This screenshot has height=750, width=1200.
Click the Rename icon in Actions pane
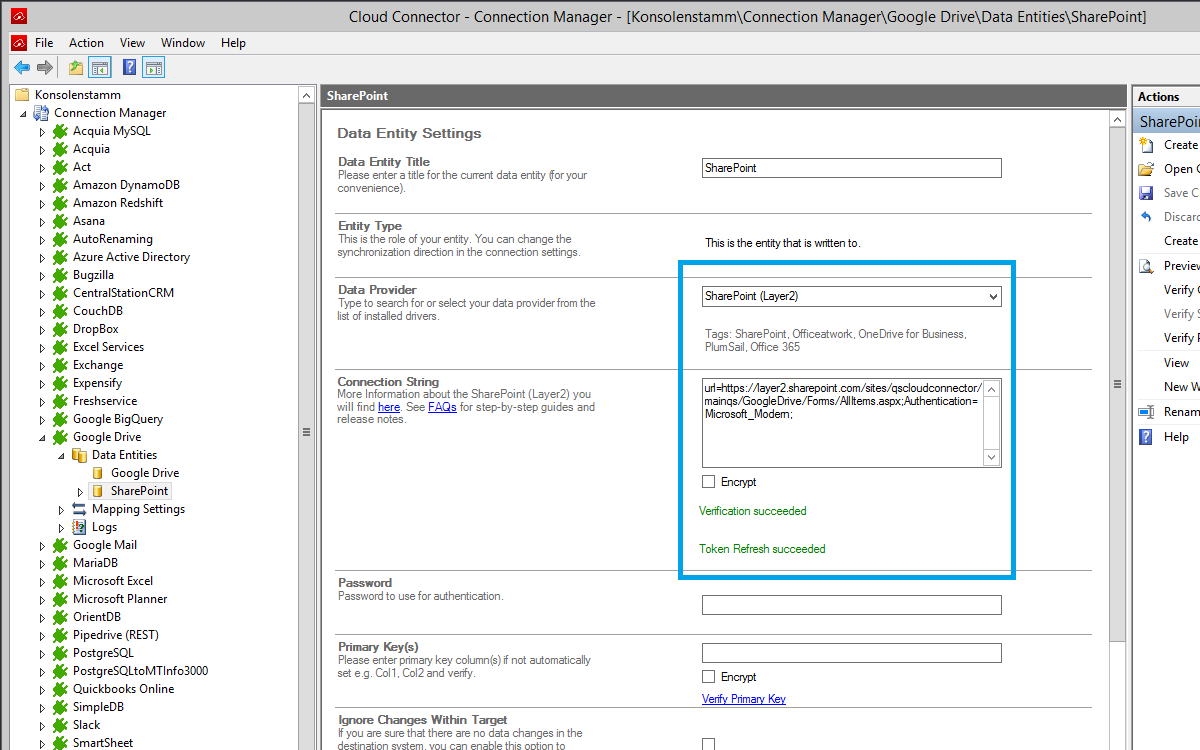click(1146, 412)
